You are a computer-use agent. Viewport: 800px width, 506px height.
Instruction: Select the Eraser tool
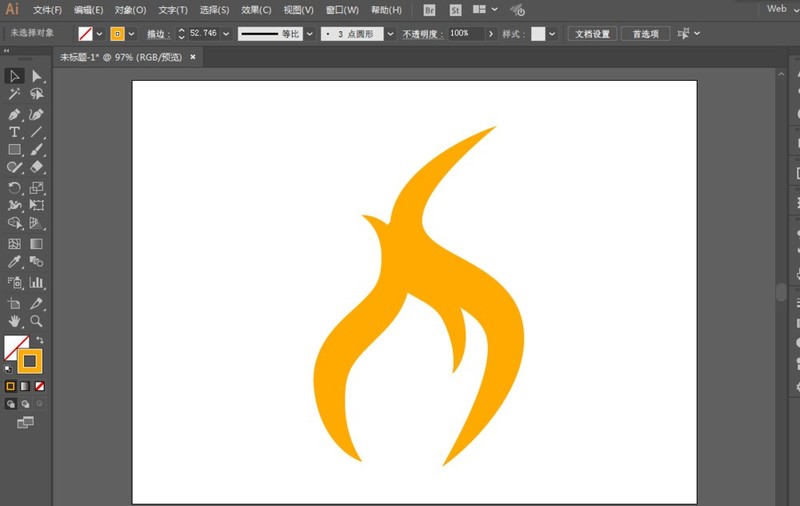36,167
